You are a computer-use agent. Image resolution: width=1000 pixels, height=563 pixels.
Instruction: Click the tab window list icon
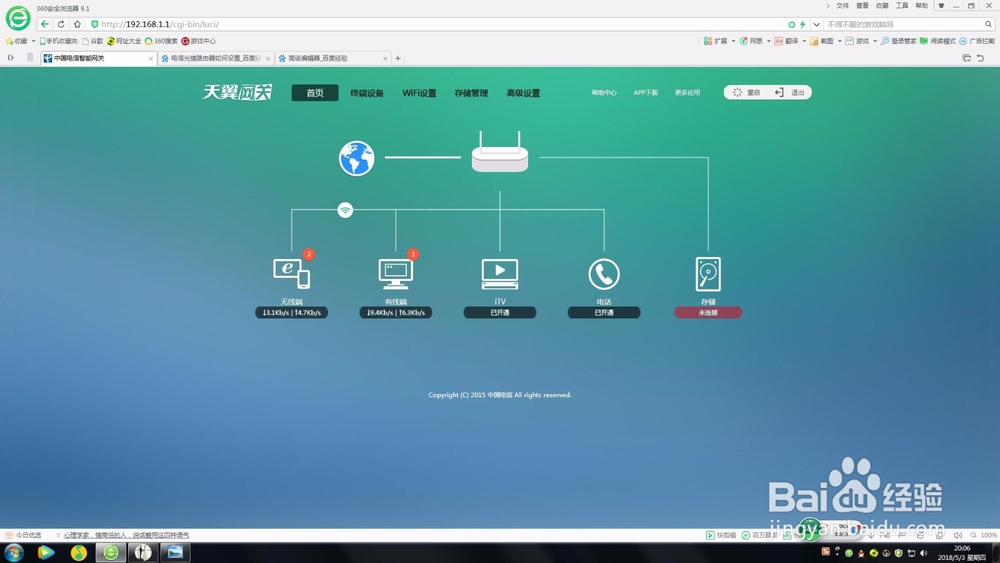[x=966, y=58]
